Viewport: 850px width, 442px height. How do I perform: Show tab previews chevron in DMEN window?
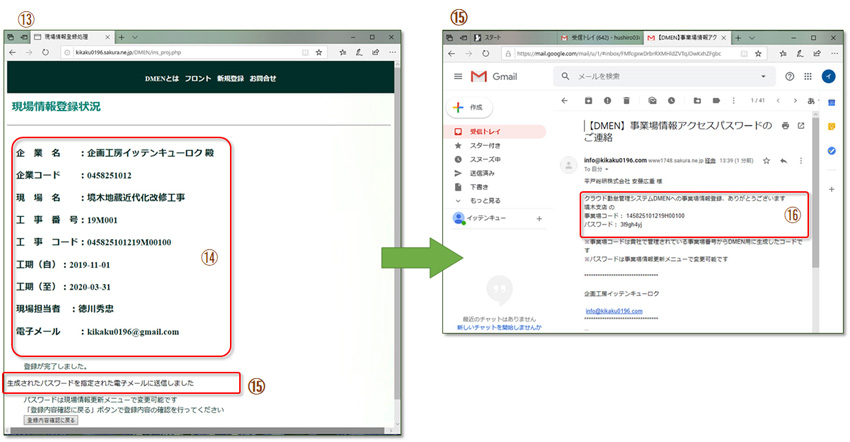(x=134, y=37)
